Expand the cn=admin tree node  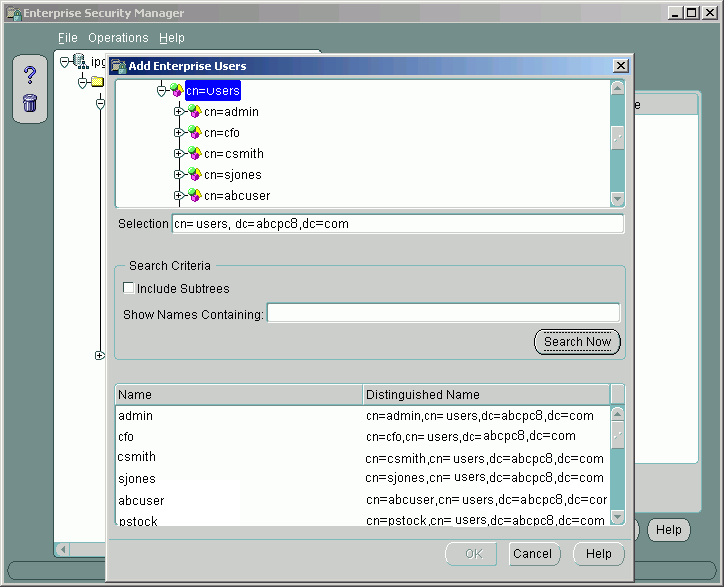179,111
